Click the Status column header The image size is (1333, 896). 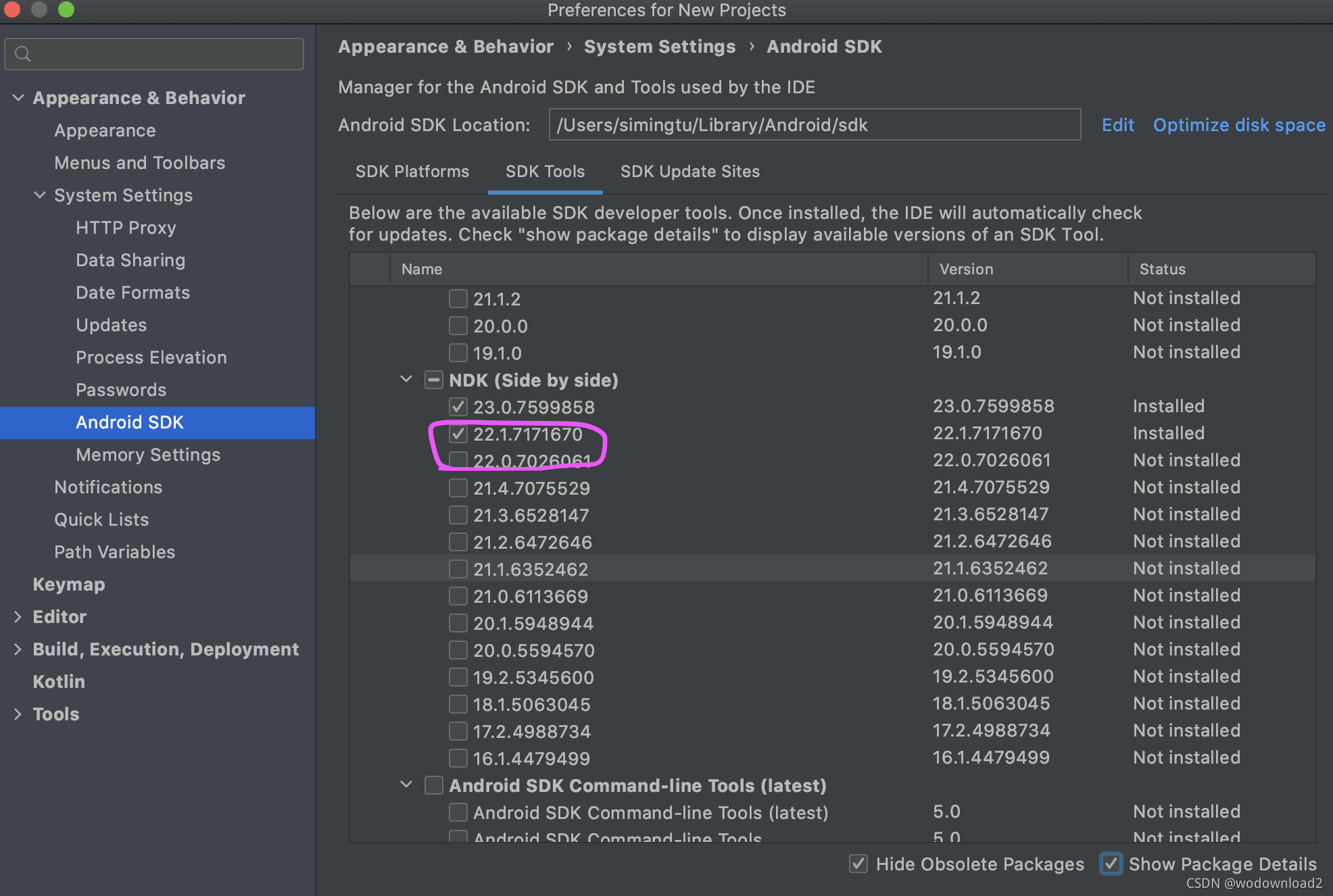pyautogui.click(x=1222, y=269)
